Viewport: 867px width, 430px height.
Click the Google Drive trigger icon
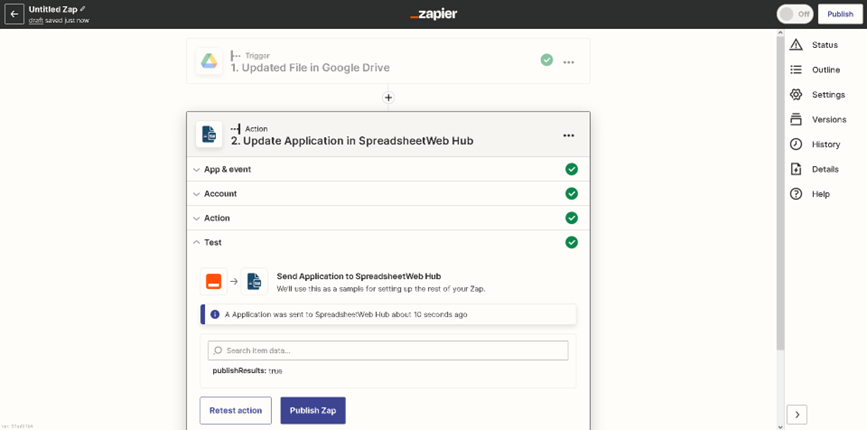(209, 61)
